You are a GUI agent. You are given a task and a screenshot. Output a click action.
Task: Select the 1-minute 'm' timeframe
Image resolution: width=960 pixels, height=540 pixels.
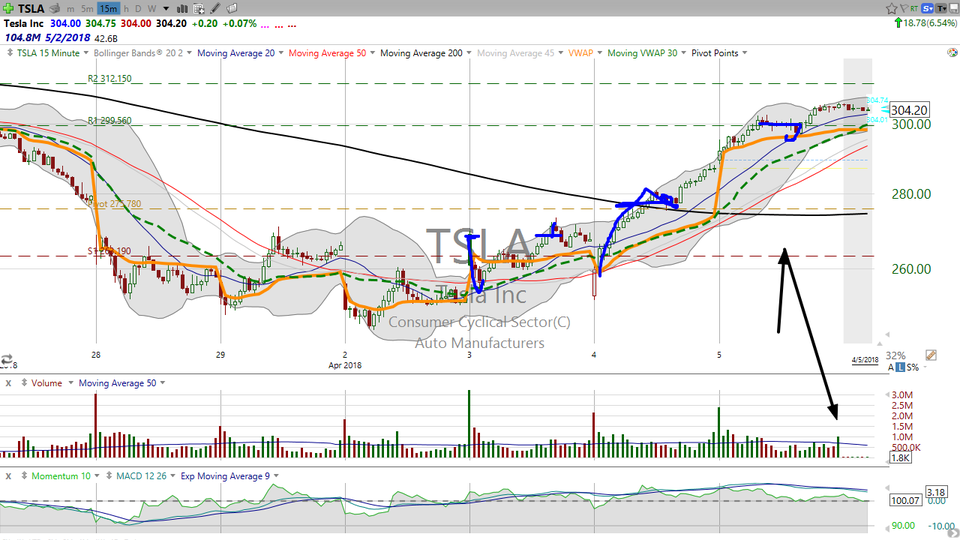coord(70,9)
